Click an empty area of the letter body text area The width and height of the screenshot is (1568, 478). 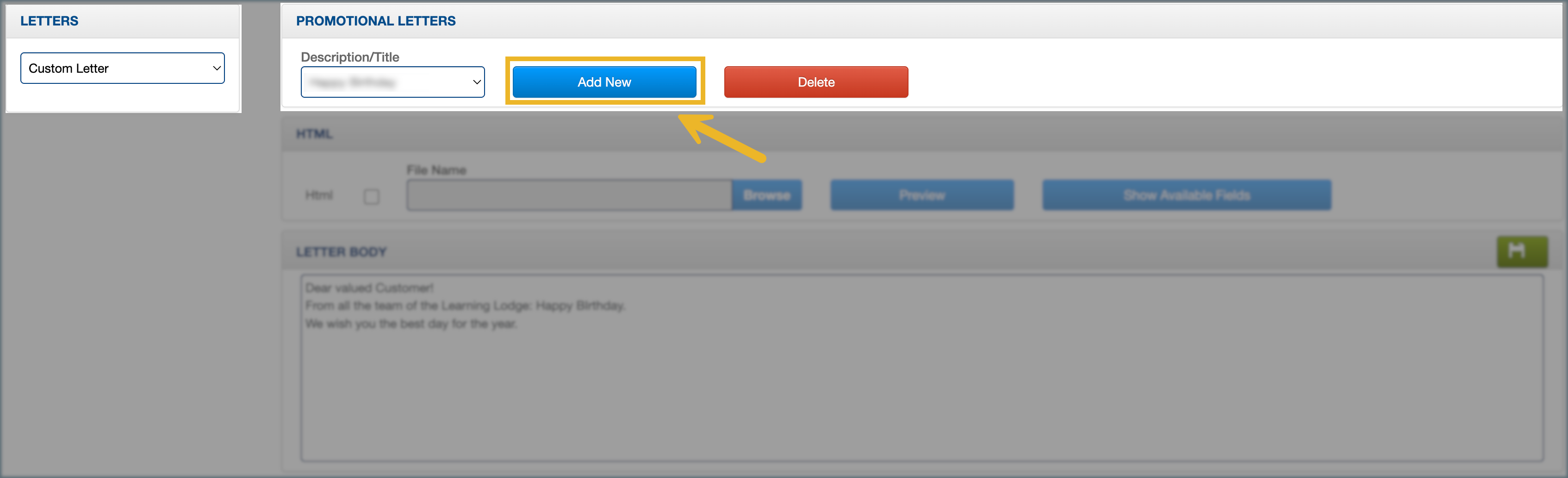coord(913,396)
